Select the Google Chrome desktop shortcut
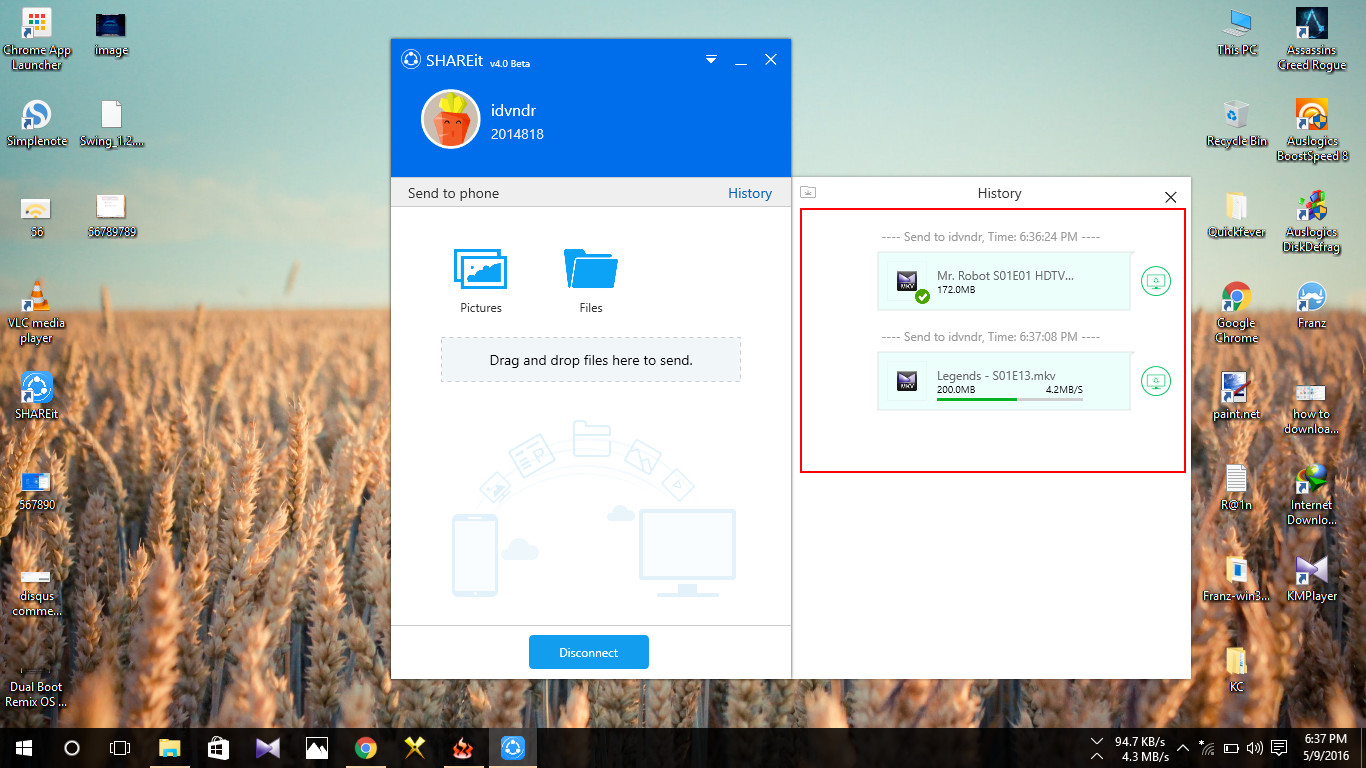The height and width of the screenshot is (768, 1366). coord(1237,312)
